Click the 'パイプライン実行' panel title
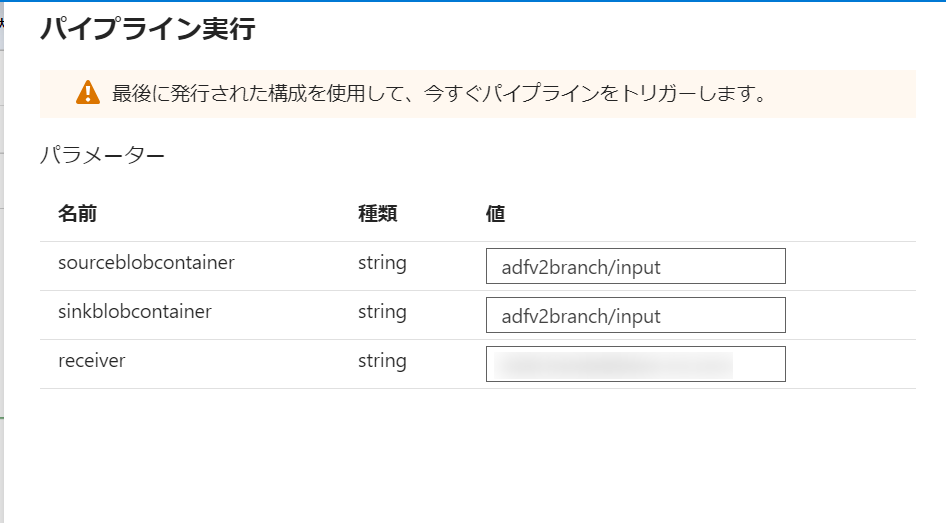This screenshot has width=946, height=523. pyautogui.click(x=148, y=28)
